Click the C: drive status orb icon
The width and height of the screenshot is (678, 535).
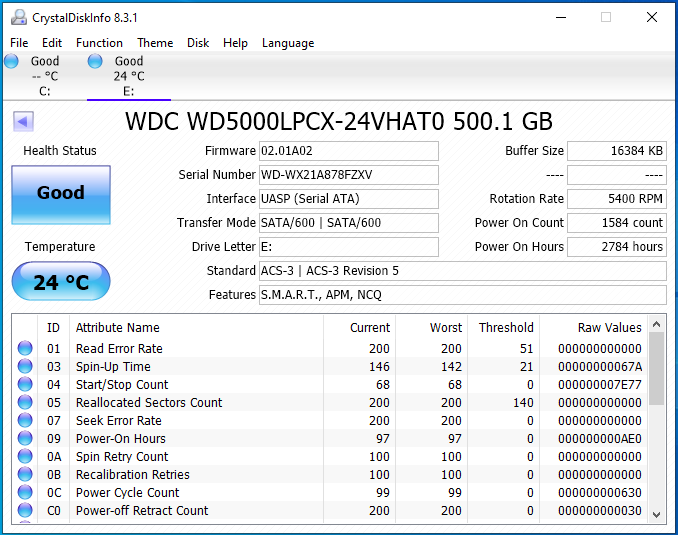(12, 61)
